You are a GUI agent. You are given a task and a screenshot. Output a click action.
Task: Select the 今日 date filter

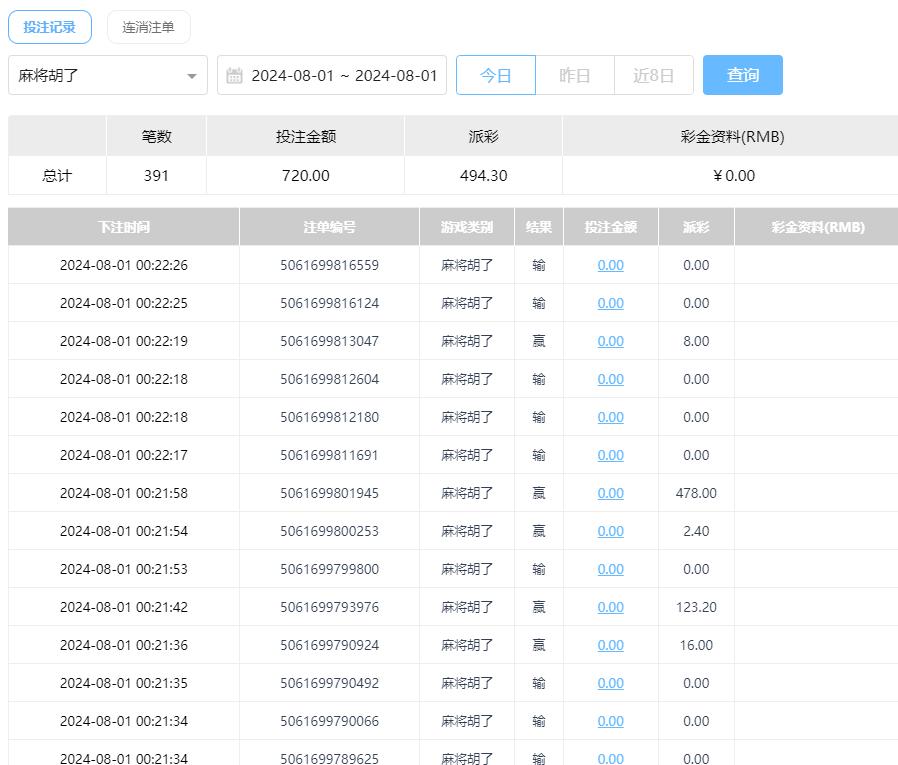496,75
